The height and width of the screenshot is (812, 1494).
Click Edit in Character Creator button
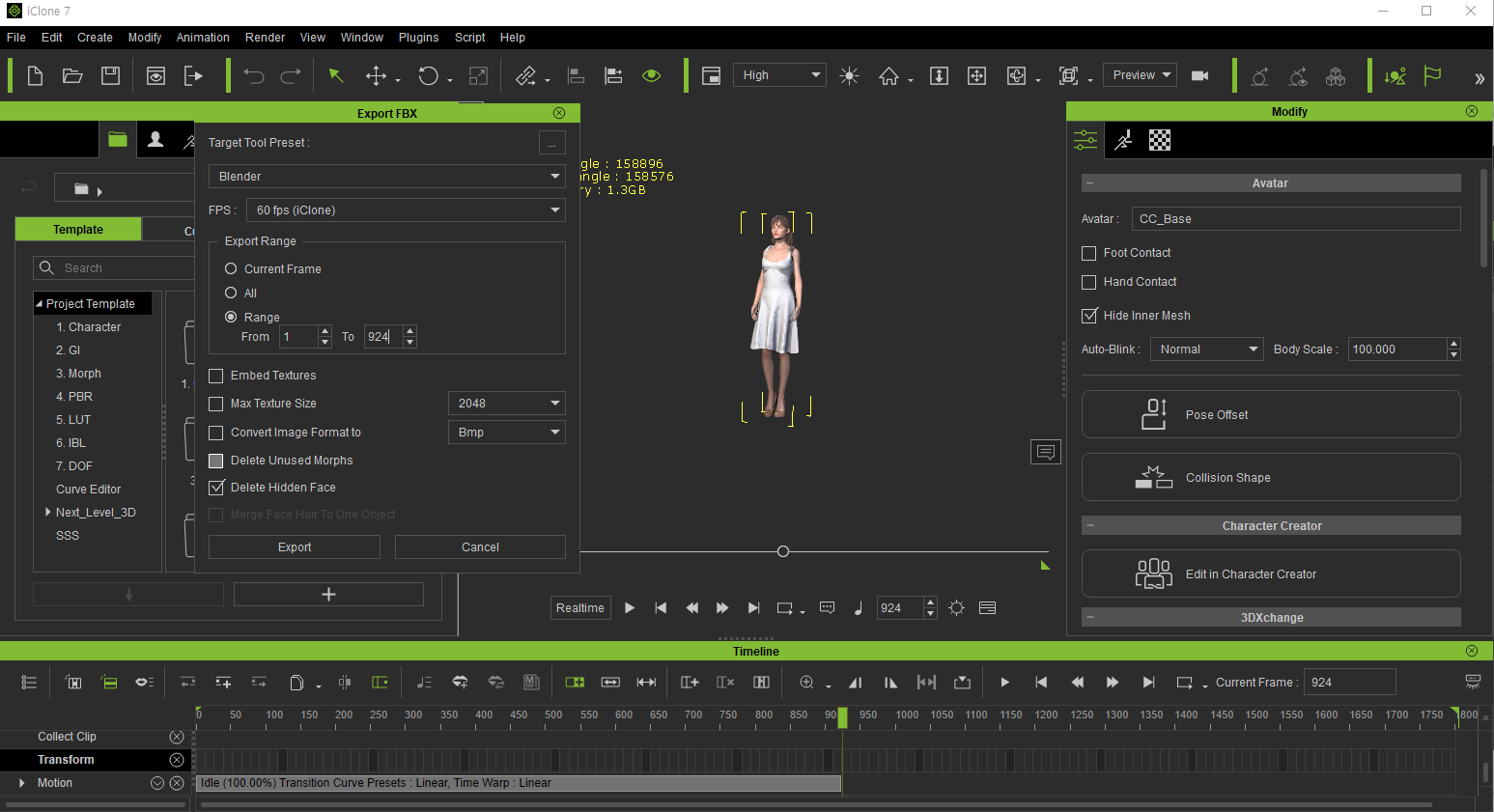1271,574
